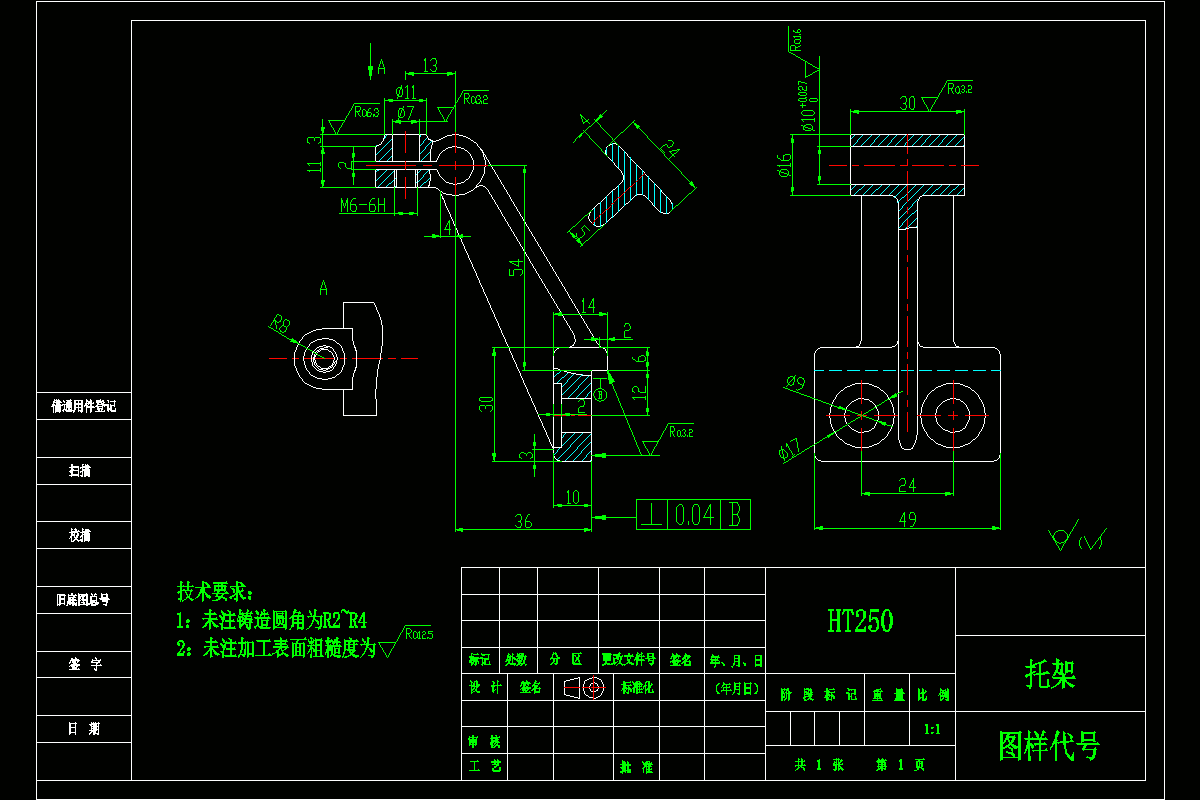Select the view label A above the R8 view
The height and width of the screenshot is (800, 1200).
[323, 288]
